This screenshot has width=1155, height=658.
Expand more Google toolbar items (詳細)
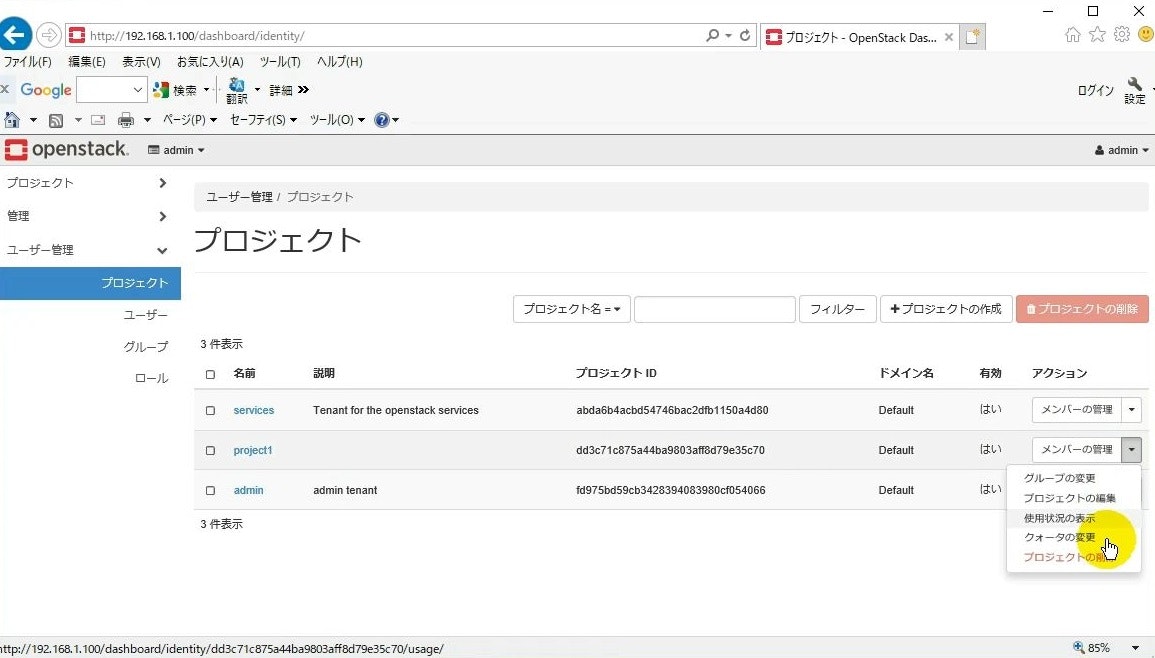pyautogui.click(x=289, y=90)
